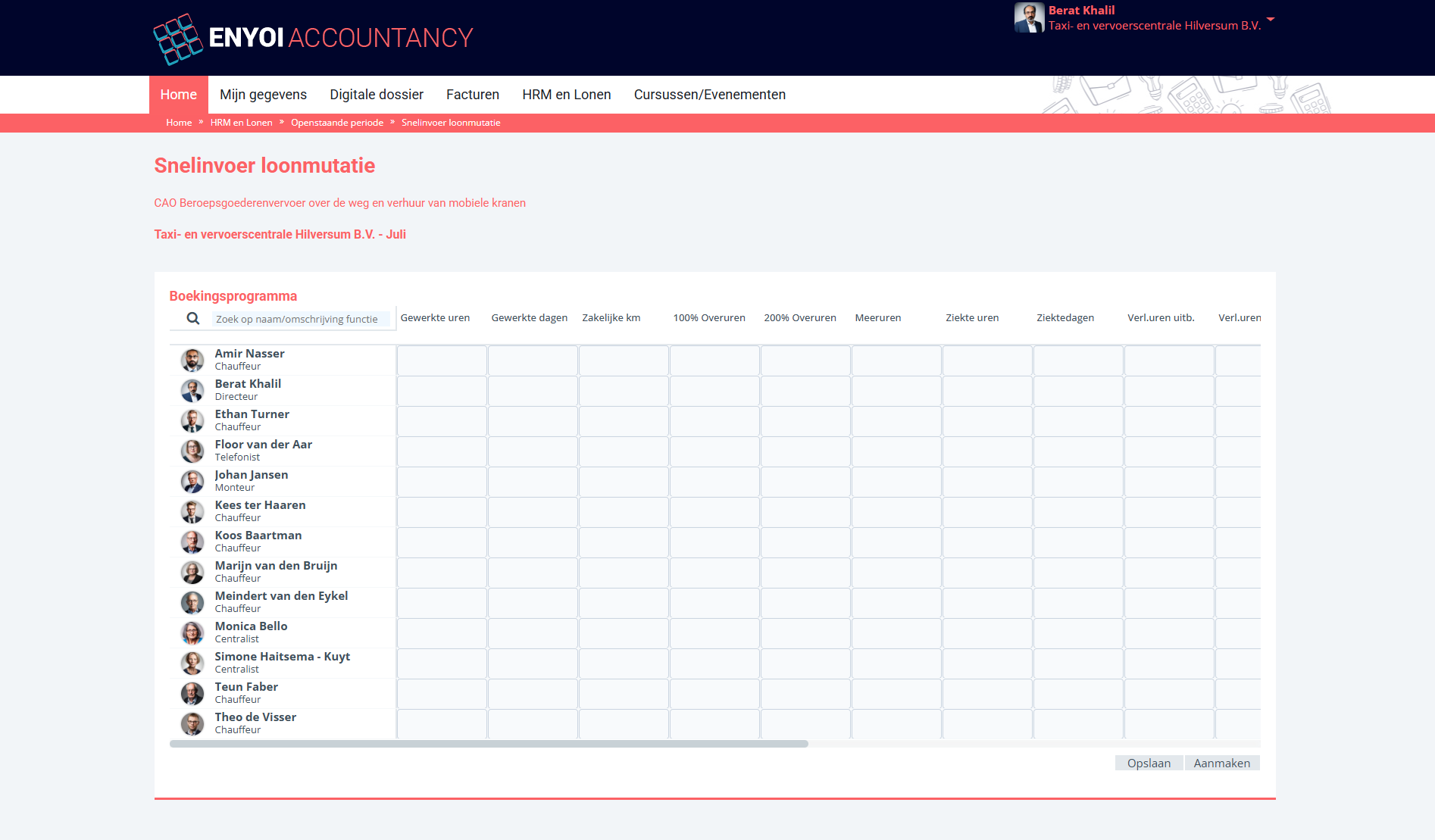Open the HRM en Lonen menu
The image size is (1435, 840).
coord(566,95)
